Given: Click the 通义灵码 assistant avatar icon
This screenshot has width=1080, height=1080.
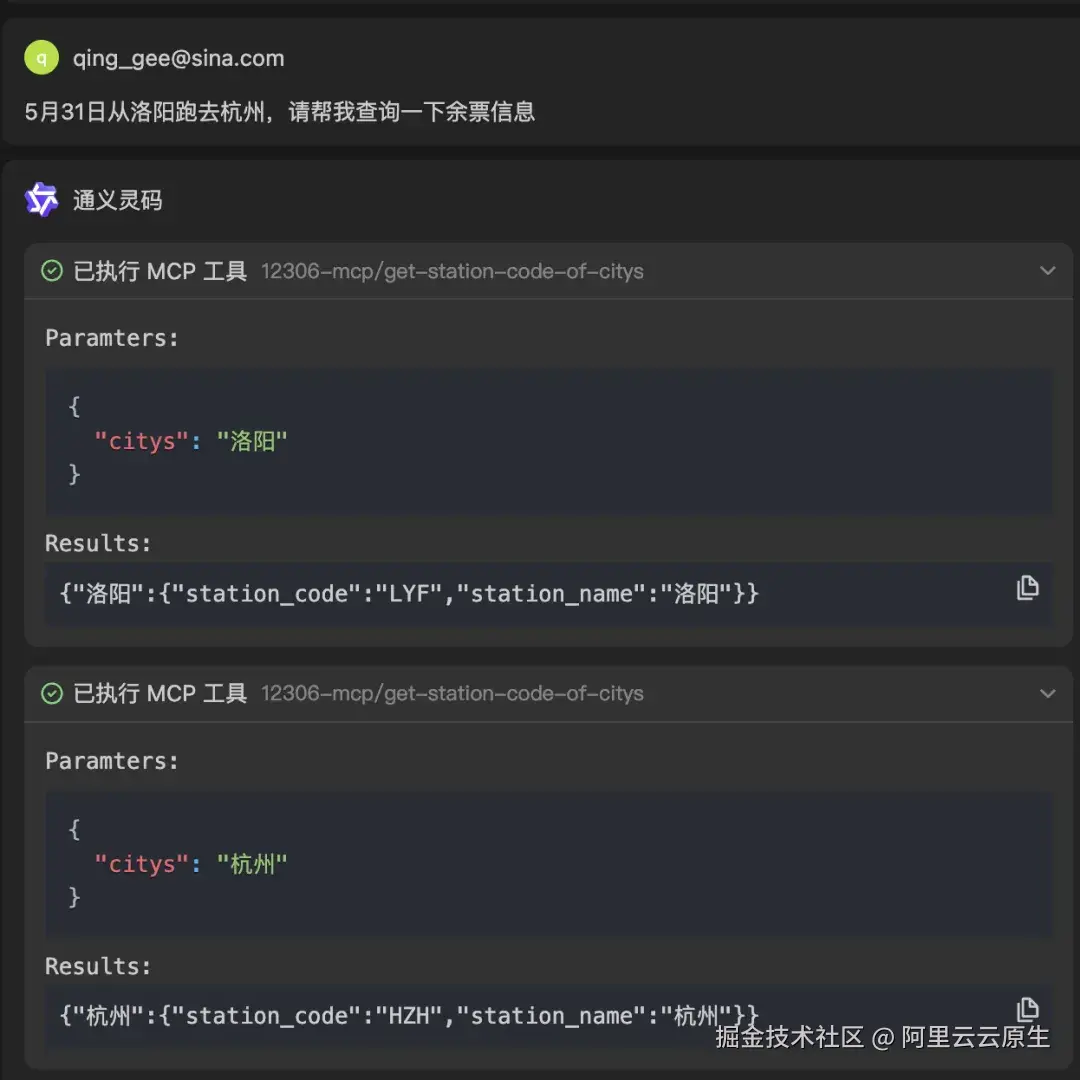Looking at the screenshot, I should pos(41,199).
